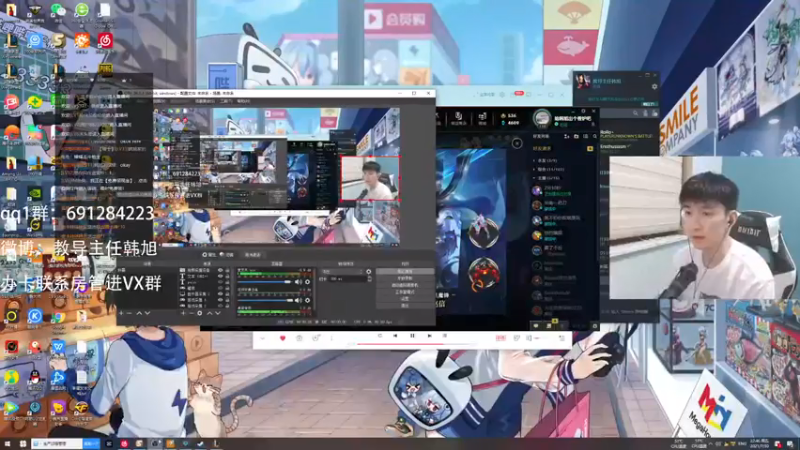Open the League client profile avatar
Image resolution: width=800 pixels, height=450 pixels.
[x=542, y=118]
